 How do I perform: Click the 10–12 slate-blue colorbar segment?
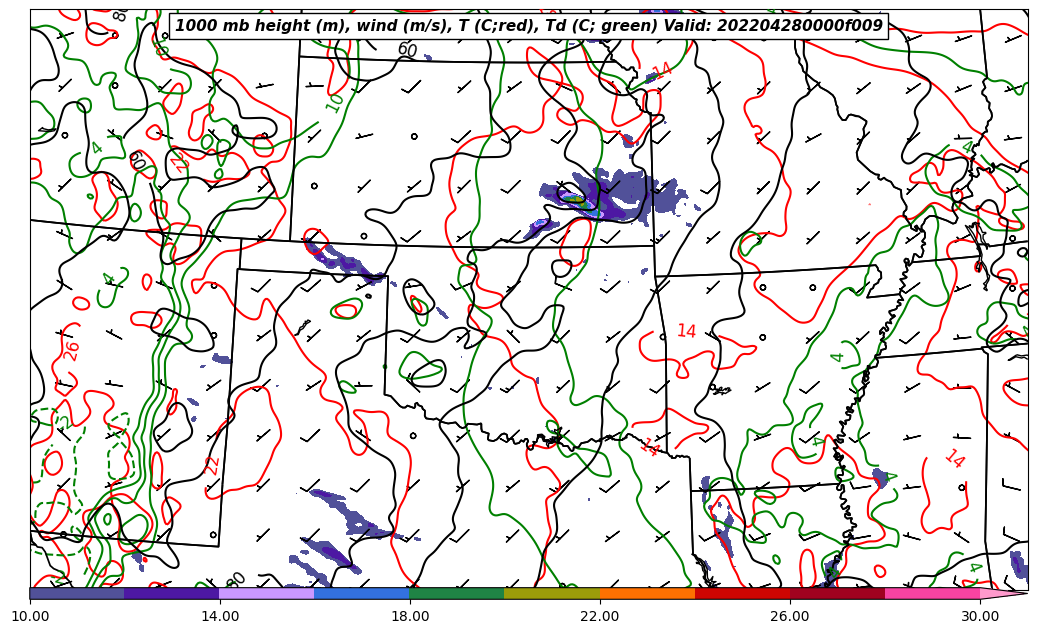pos(77,593)
